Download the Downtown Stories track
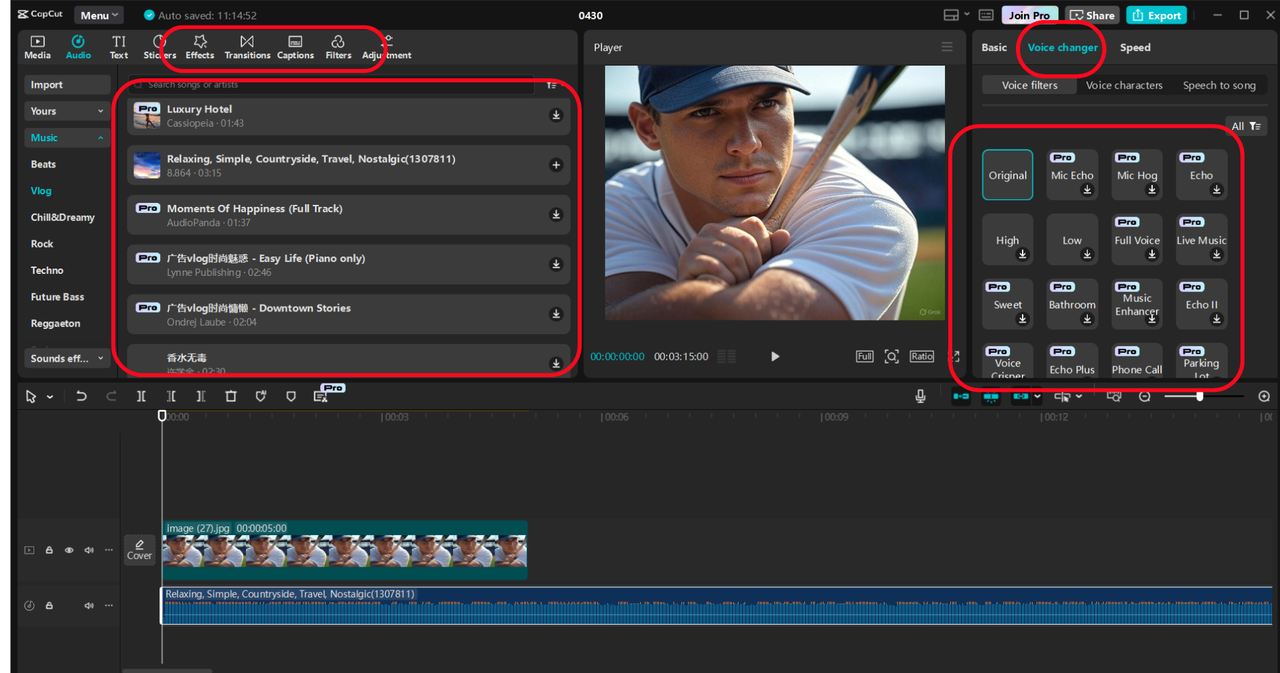Screen dimensions: 1280x673 [x=556, y=314]
